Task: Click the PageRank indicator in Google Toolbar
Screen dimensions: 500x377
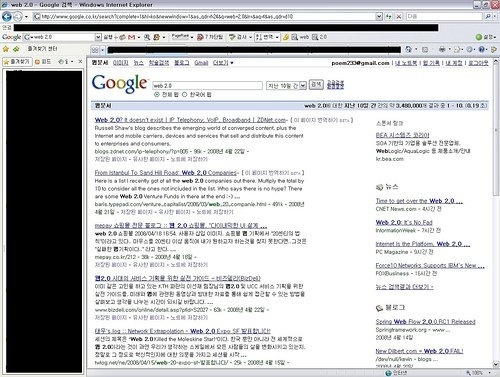Action: pos(180,37)
